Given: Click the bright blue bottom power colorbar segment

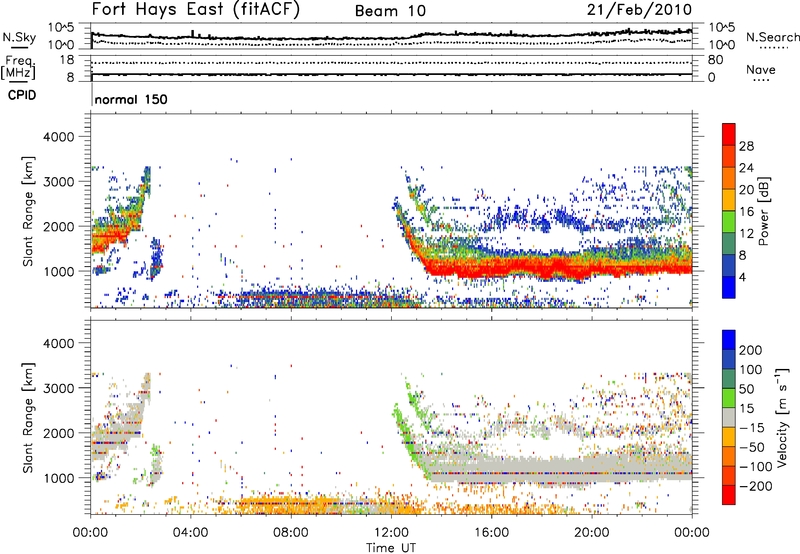Looking at the screenshot, I should pos(729,288).
